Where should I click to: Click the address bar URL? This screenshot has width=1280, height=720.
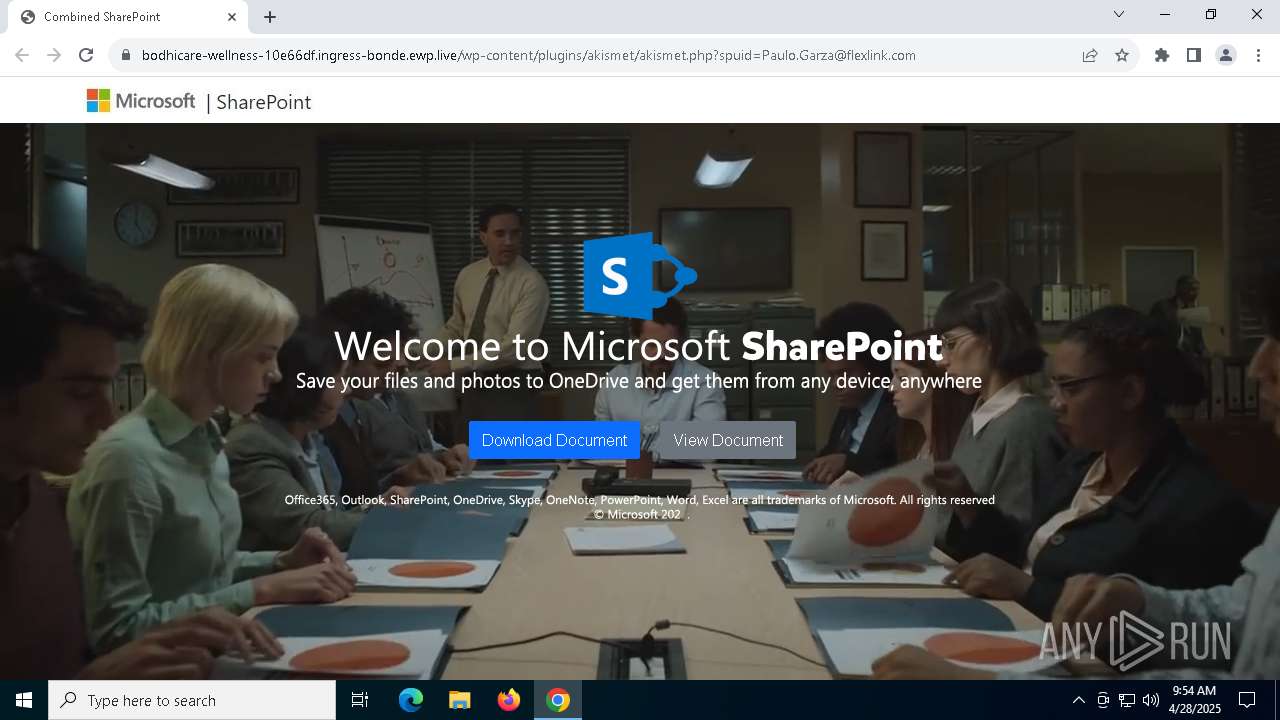coord(529,55)
